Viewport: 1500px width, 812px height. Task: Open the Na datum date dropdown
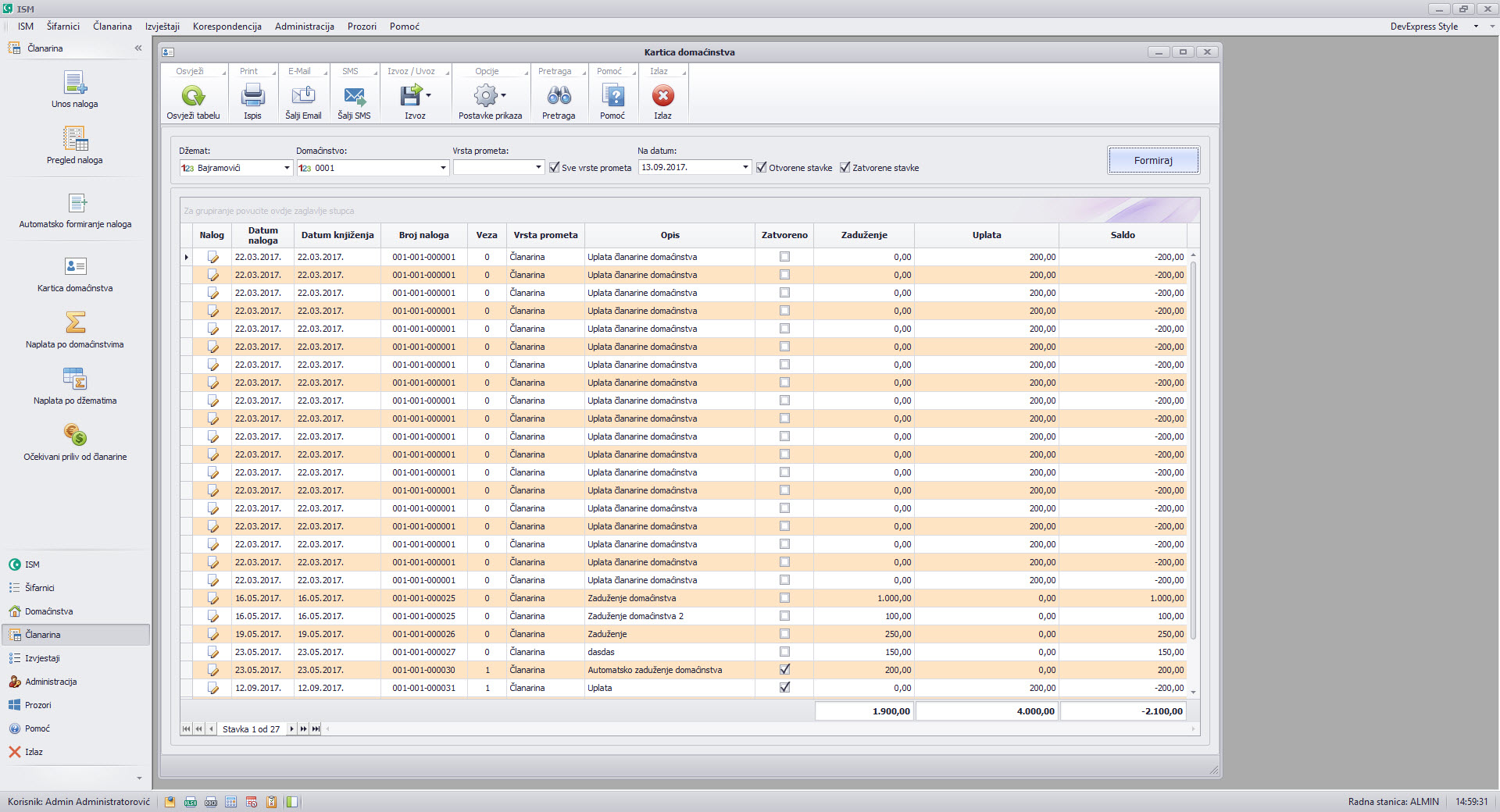pyautogui.click(x=745, y=168)
